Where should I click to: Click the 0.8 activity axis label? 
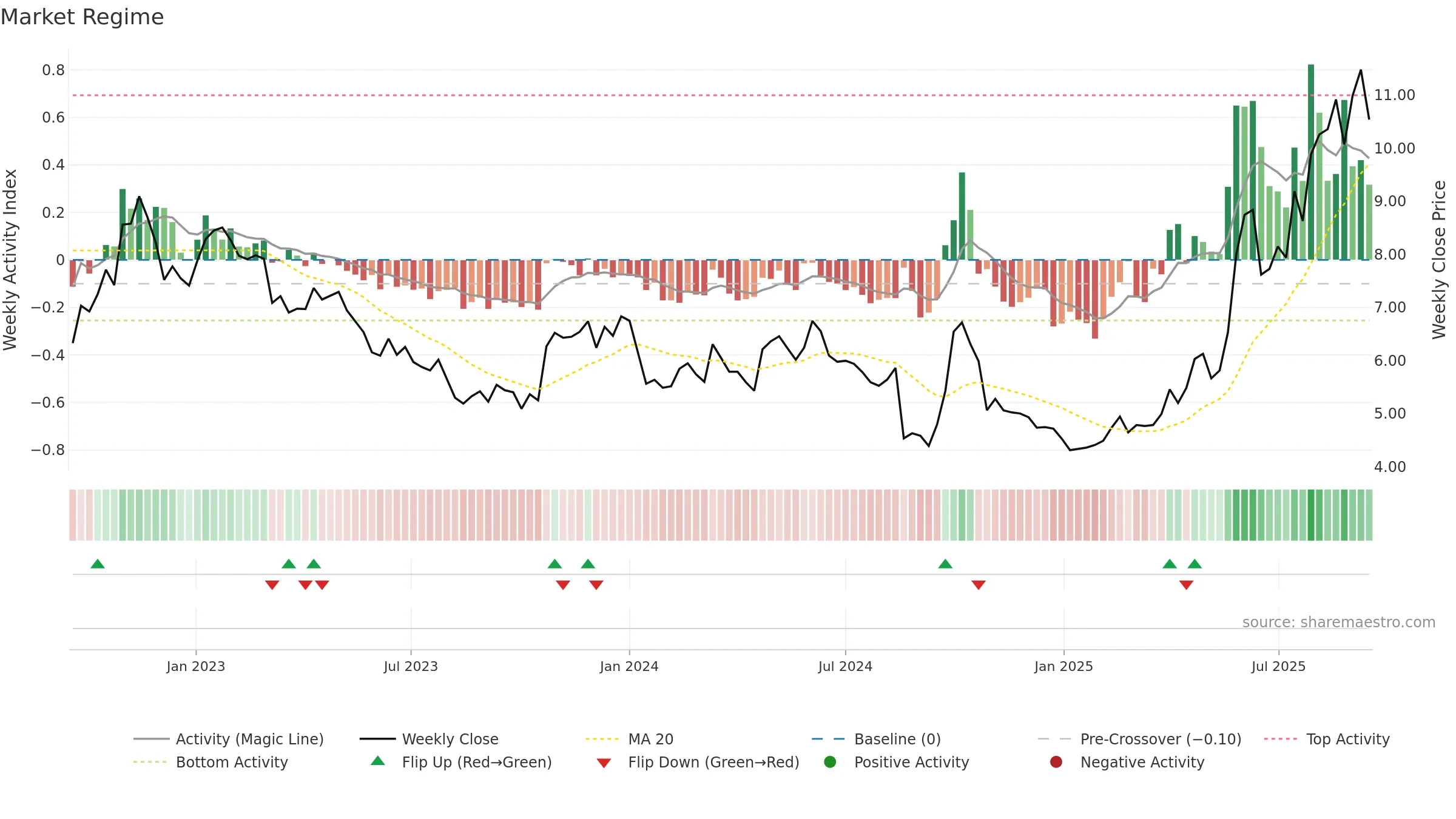click(53, 70)
